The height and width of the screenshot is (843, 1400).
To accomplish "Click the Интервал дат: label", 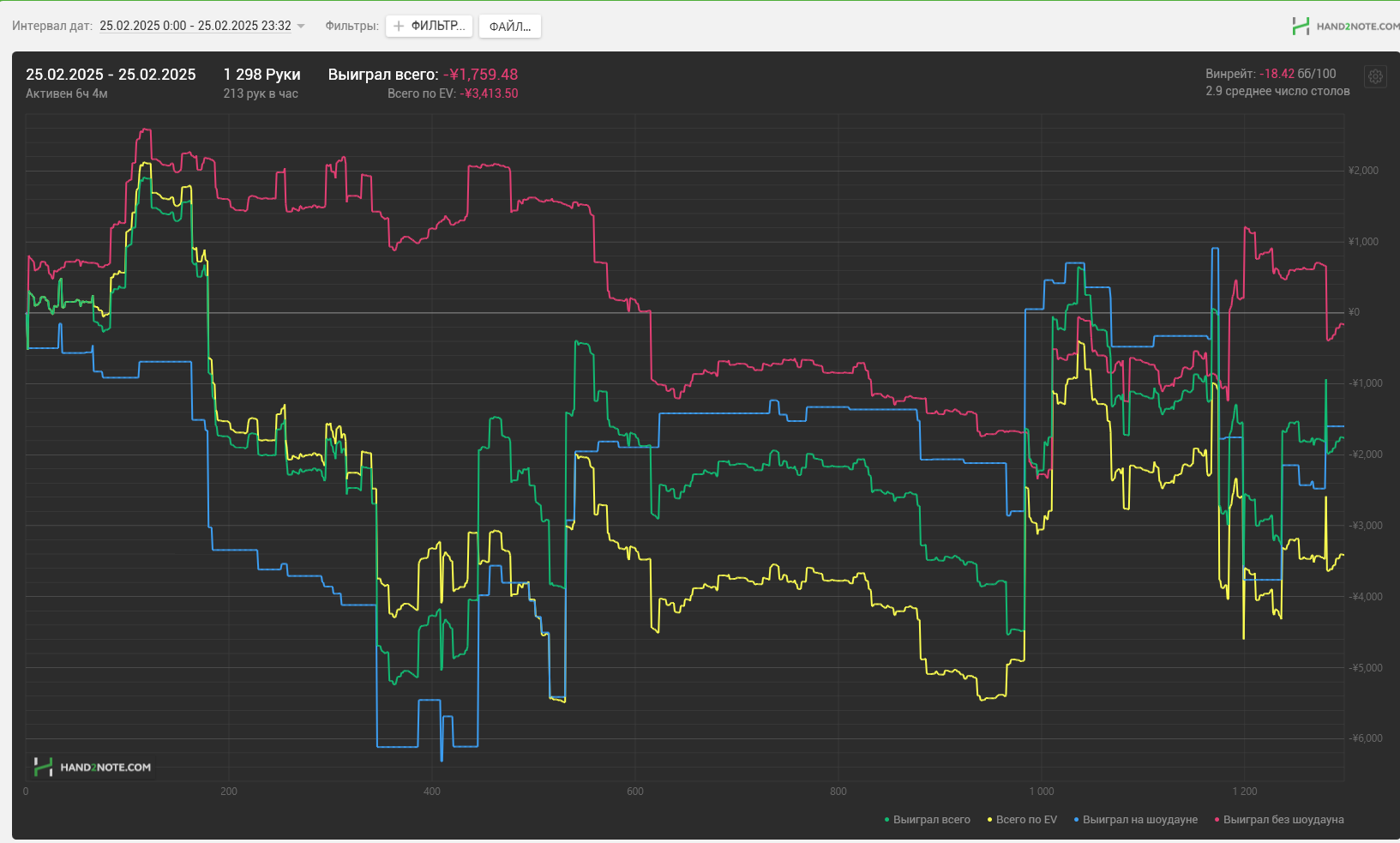I will 52,26.
